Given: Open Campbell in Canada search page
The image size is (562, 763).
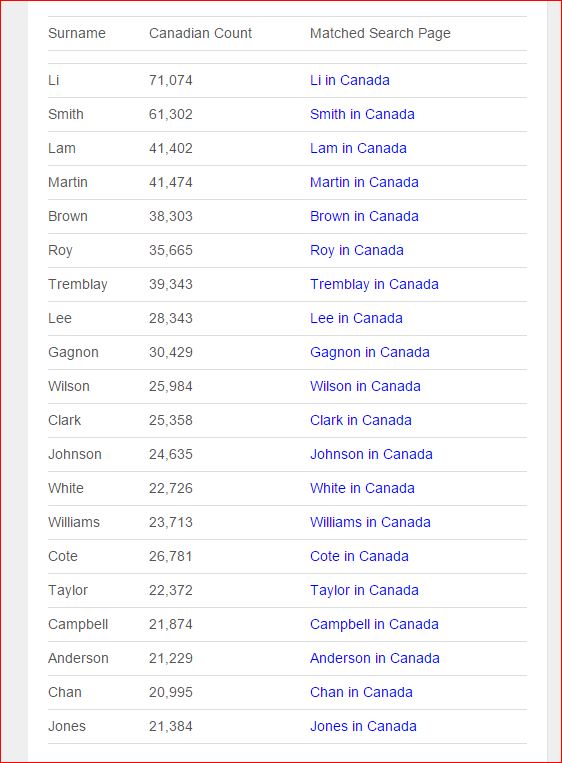Looking at the screenshot, I should click(x=374, y=624).
